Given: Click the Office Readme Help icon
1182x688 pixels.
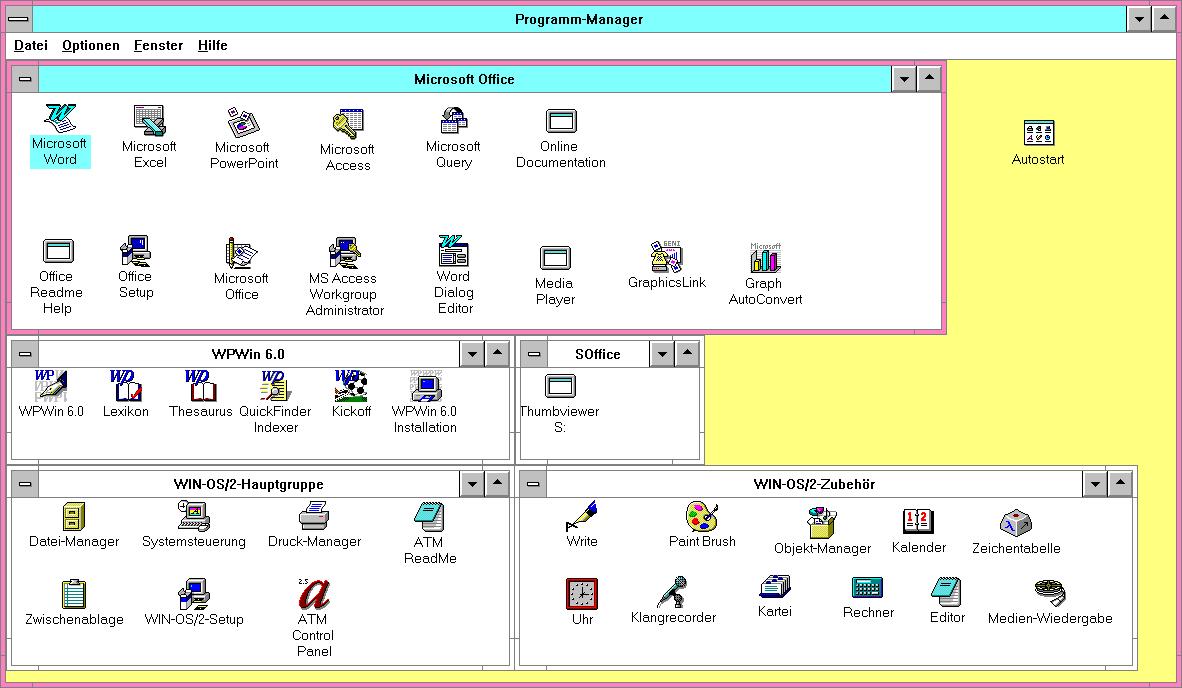Looking at the screenshot, I should click(x=58, y=251).
